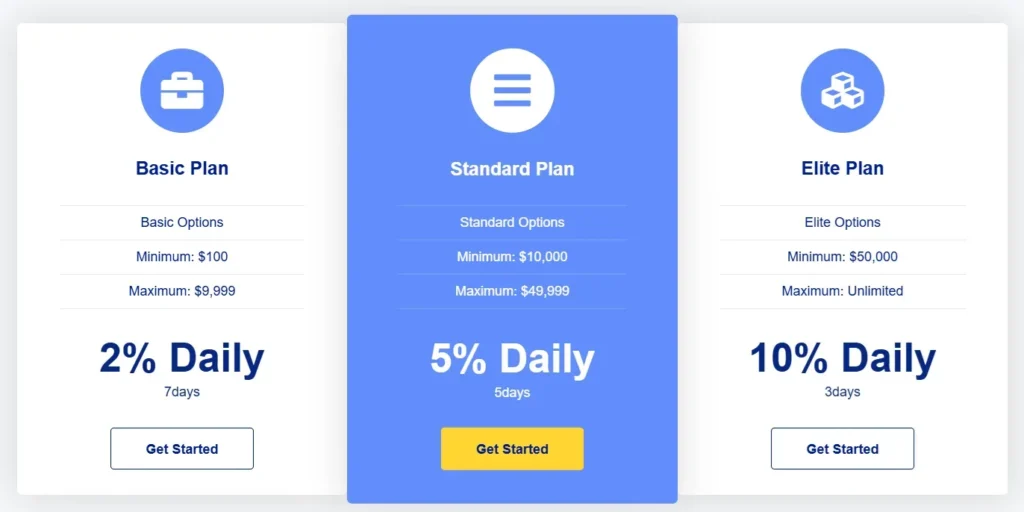Click the Maximum: Unlimited row

(842, 291)
